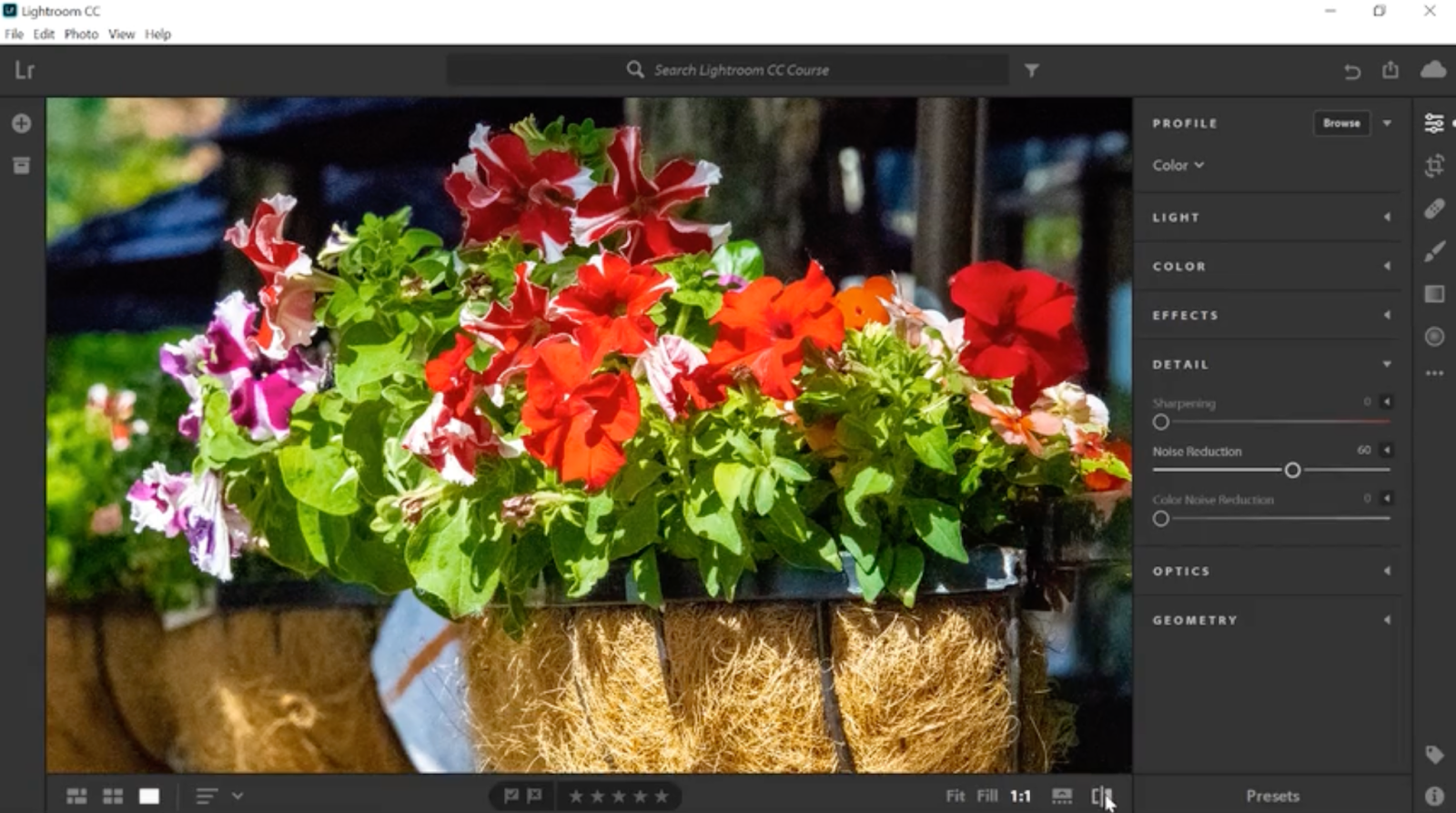Image resolution: width=1456 pixels, height=813 pixels.
Task: Click the Browse profiles button
Action: 1341,123
